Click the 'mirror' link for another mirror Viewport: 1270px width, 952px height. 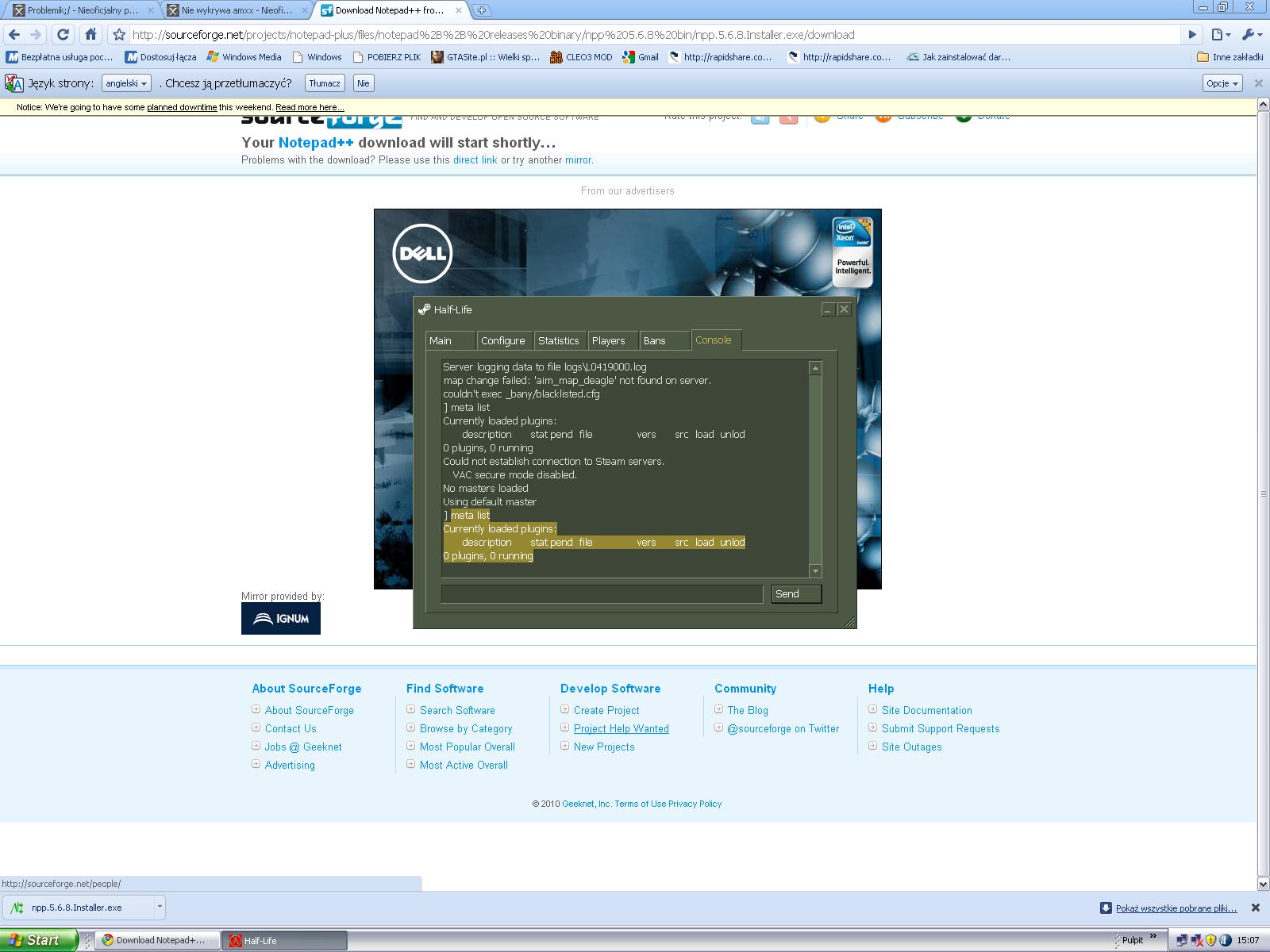point(578,159)
